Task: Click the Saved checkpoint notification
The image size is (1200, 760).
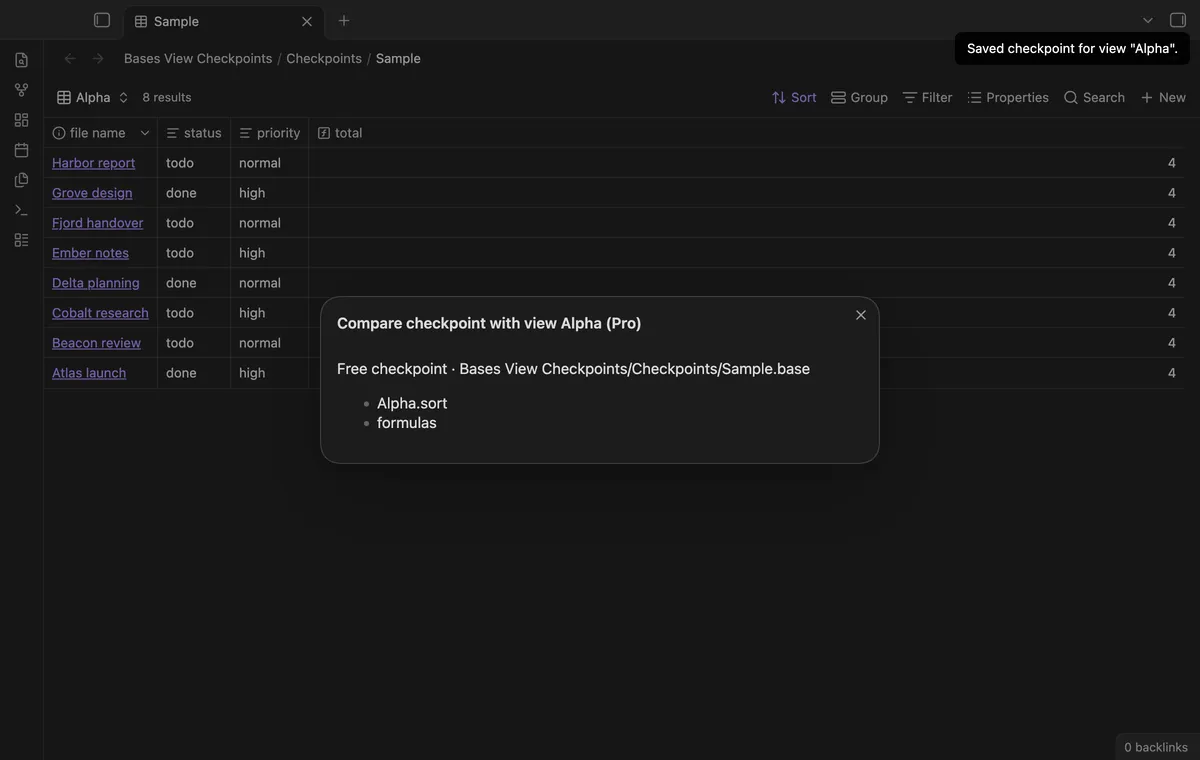Action: (x=1072, y=48)
